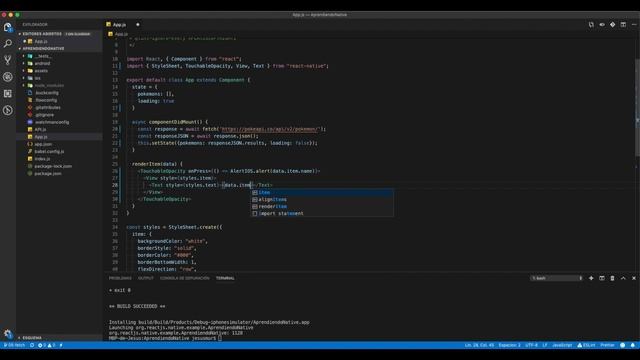Select the Terminal panel tab

pos(225,278)
